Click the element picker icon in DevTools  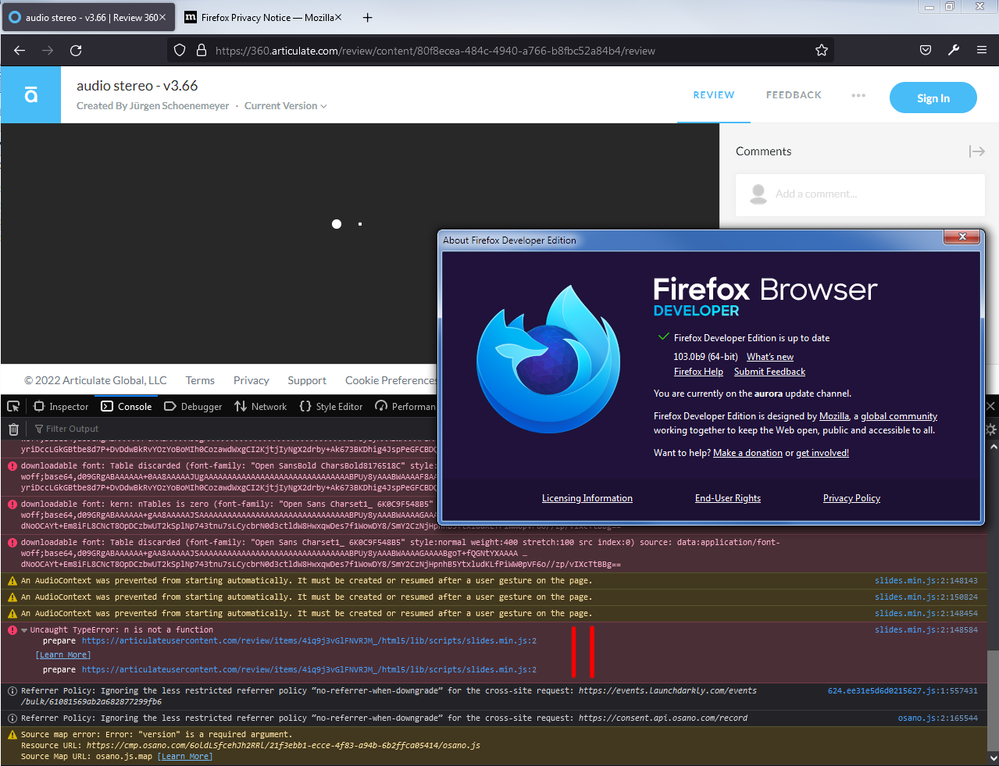(14, 407)
